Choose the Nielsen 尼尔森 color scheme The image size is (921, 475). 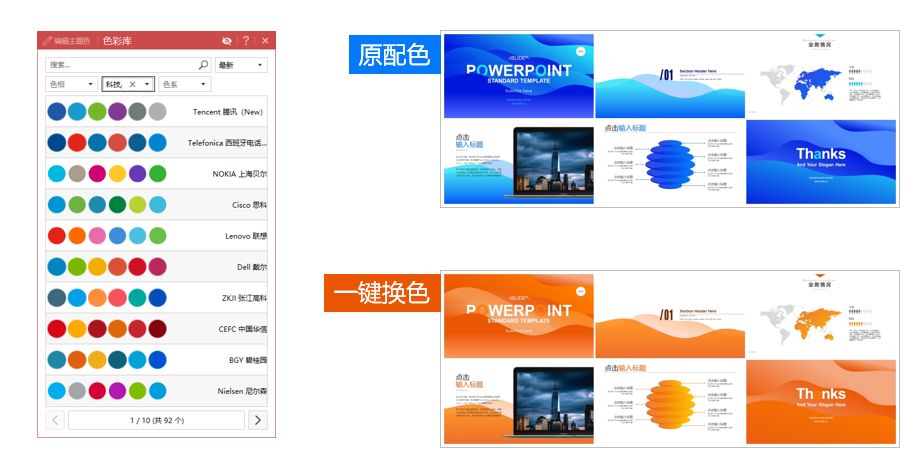click(x=156, y=391)
